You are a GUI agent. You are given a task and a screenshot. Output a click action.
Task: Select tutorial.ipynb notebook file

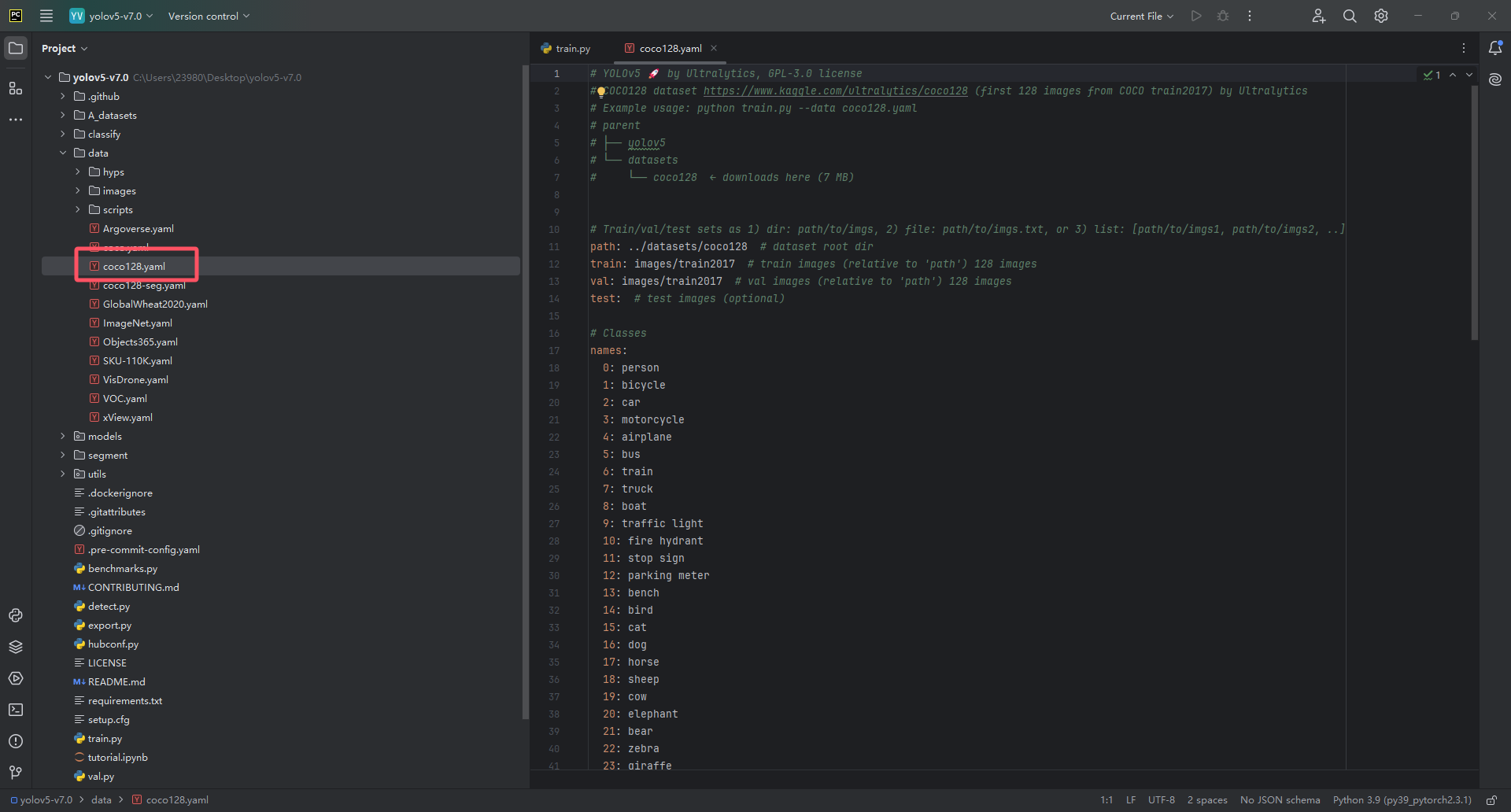pos(117,757)
